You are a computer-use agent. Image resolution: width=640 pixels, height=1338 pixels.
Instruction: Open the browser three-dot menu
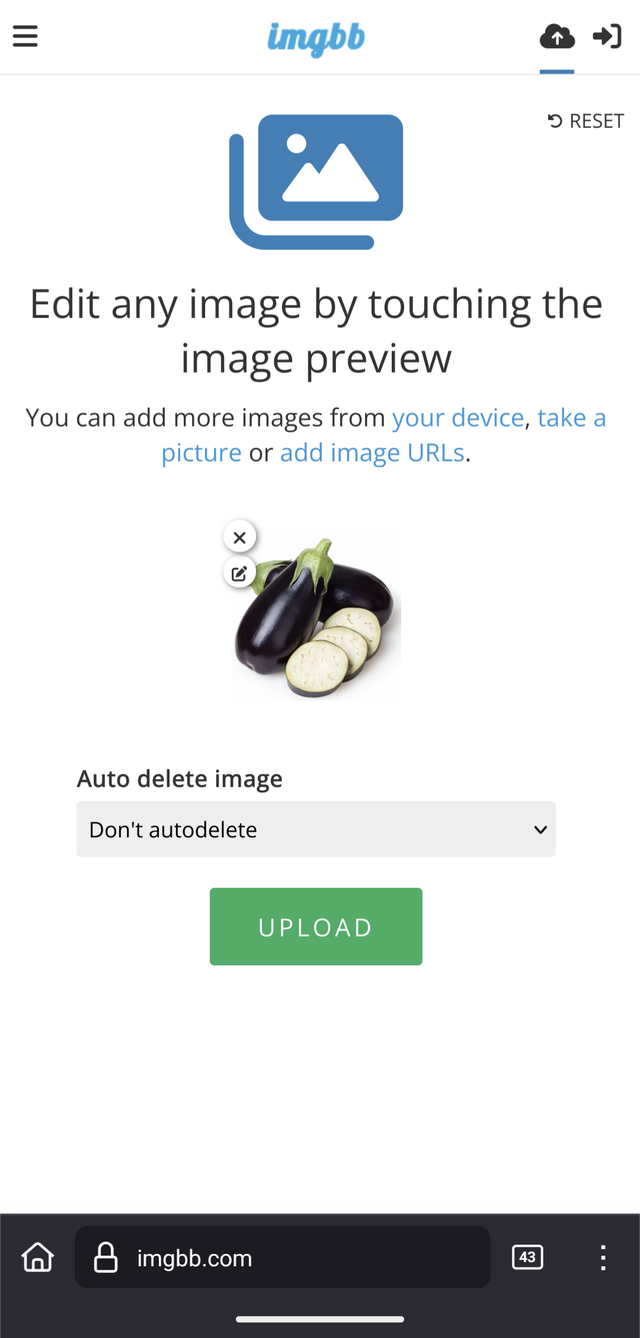coord(603,1257)
